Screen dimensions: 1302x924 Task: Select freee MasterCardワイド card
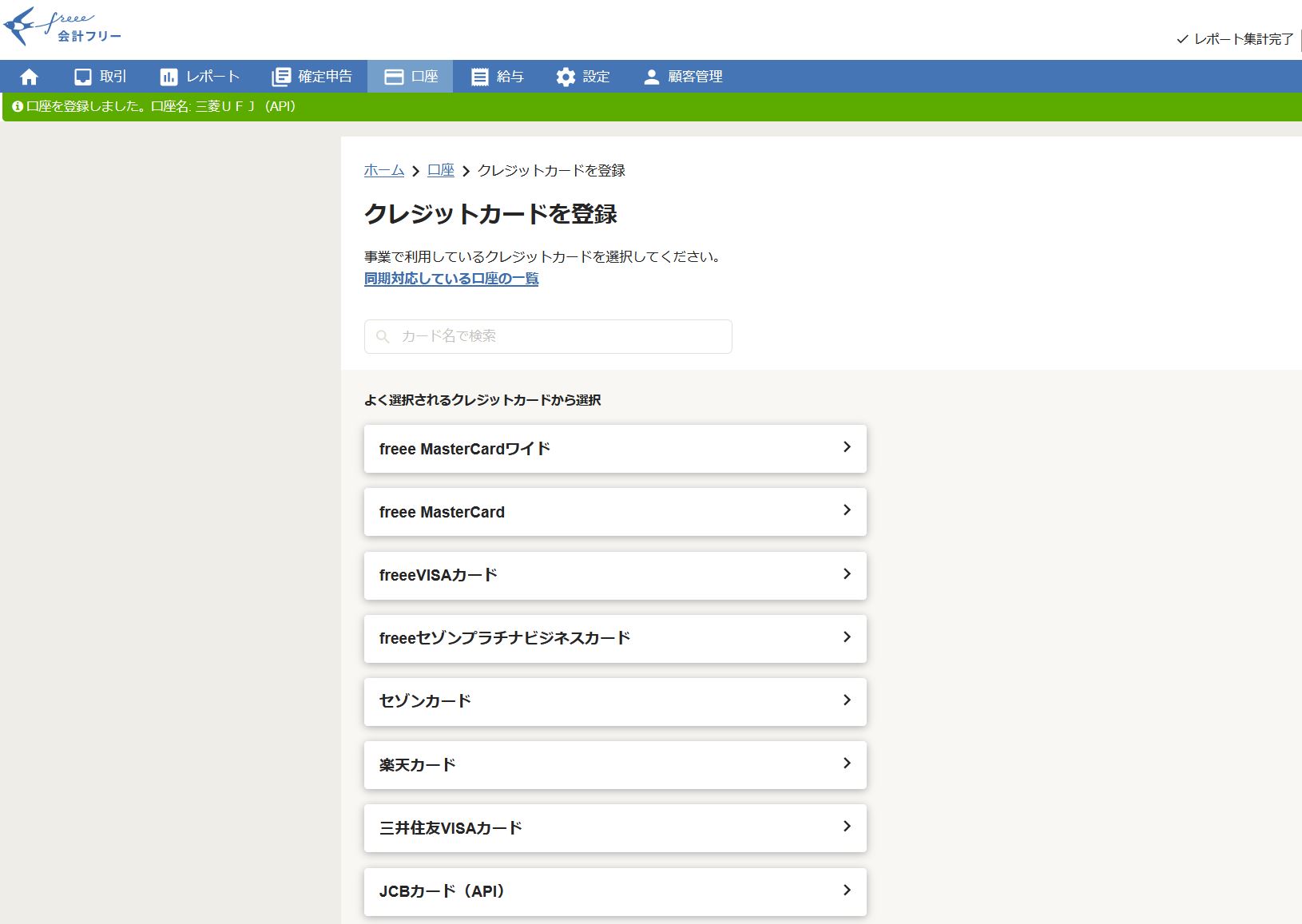615,449
